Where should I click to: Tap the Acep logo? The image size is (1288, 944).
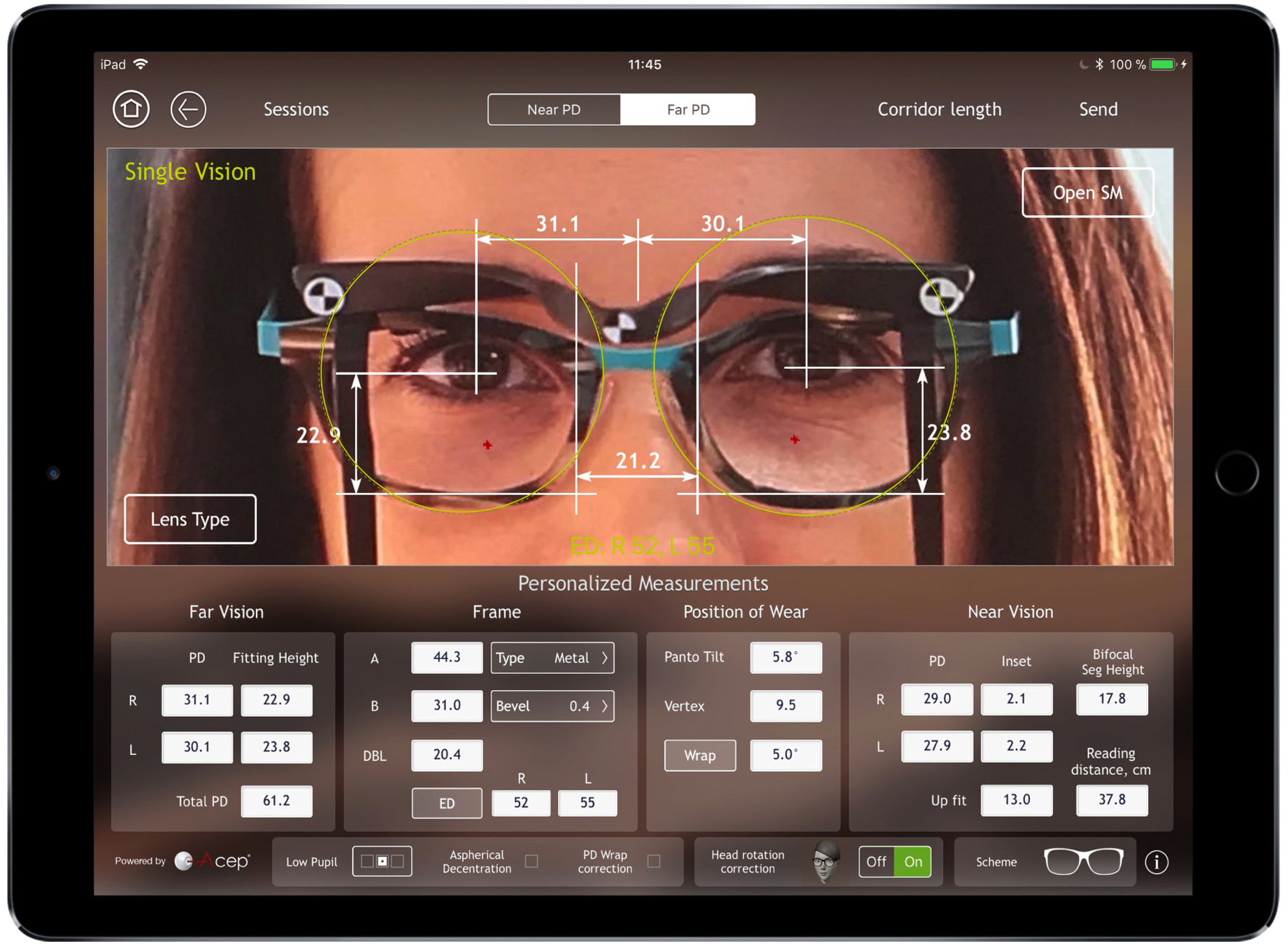(x=213, y=861)
